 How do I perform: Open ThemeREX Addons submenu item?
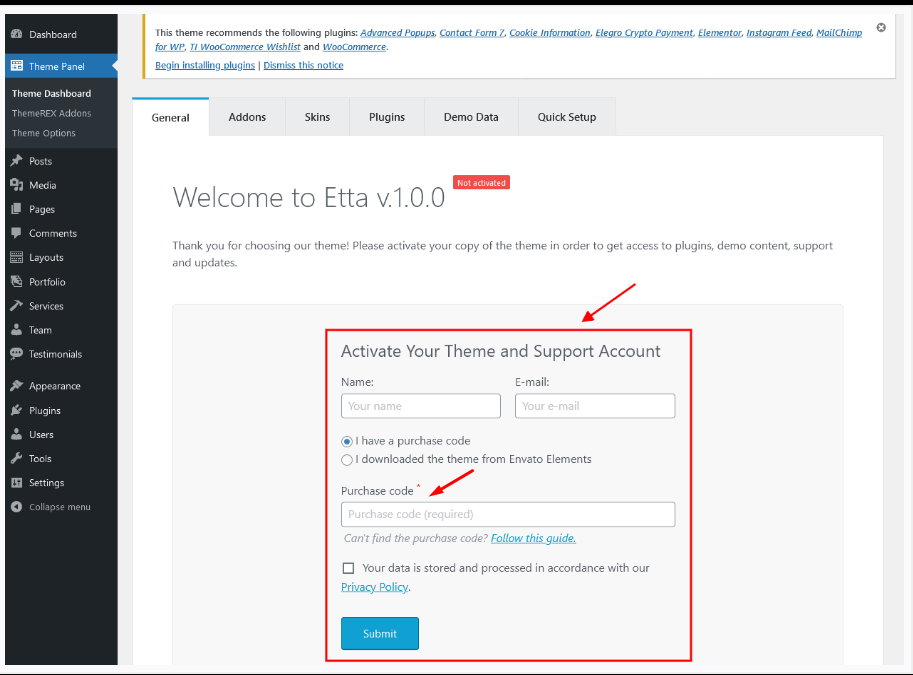[x=51, y=113]
